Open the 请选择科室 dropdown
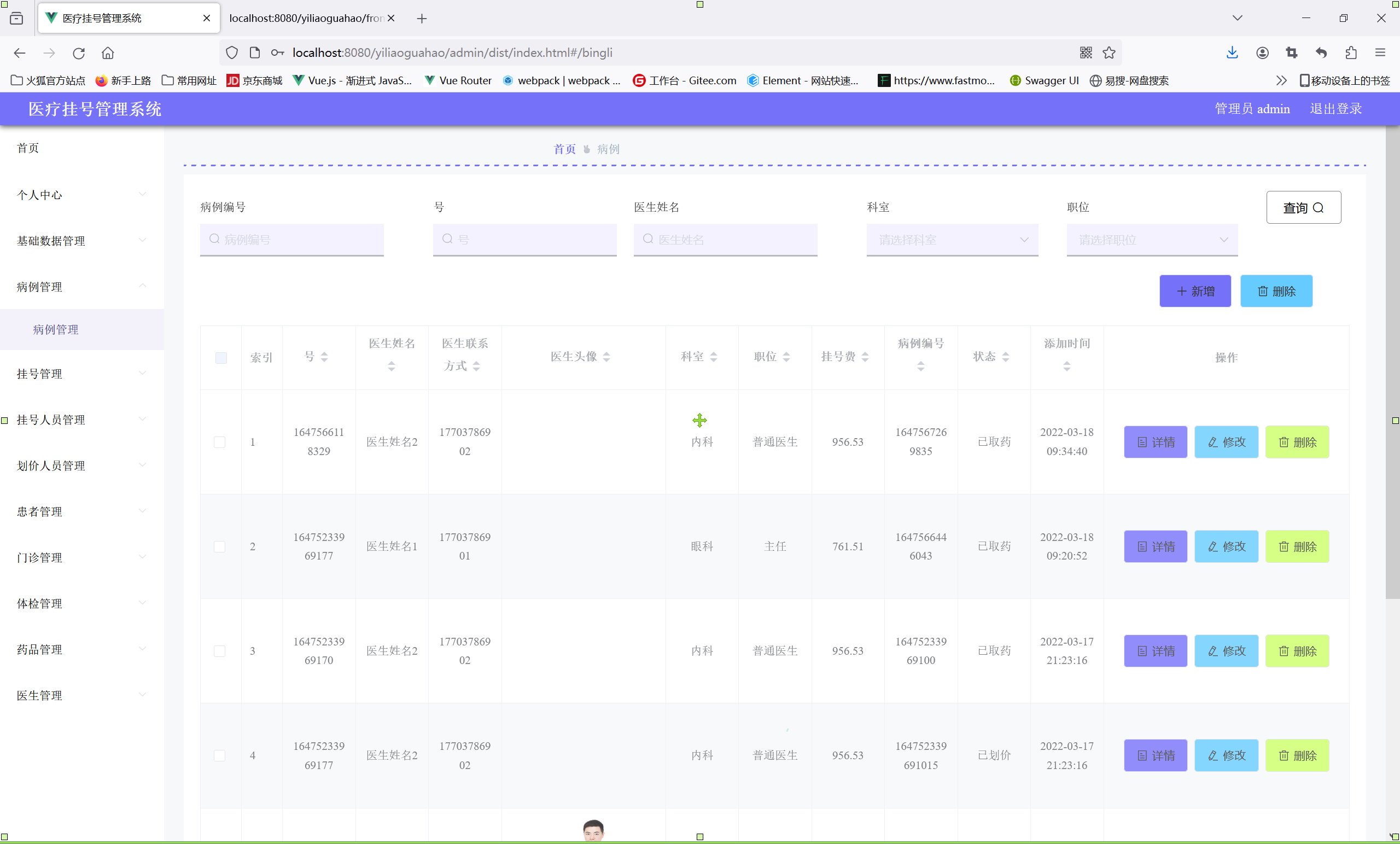1400x844 pixels. [952, 240]
